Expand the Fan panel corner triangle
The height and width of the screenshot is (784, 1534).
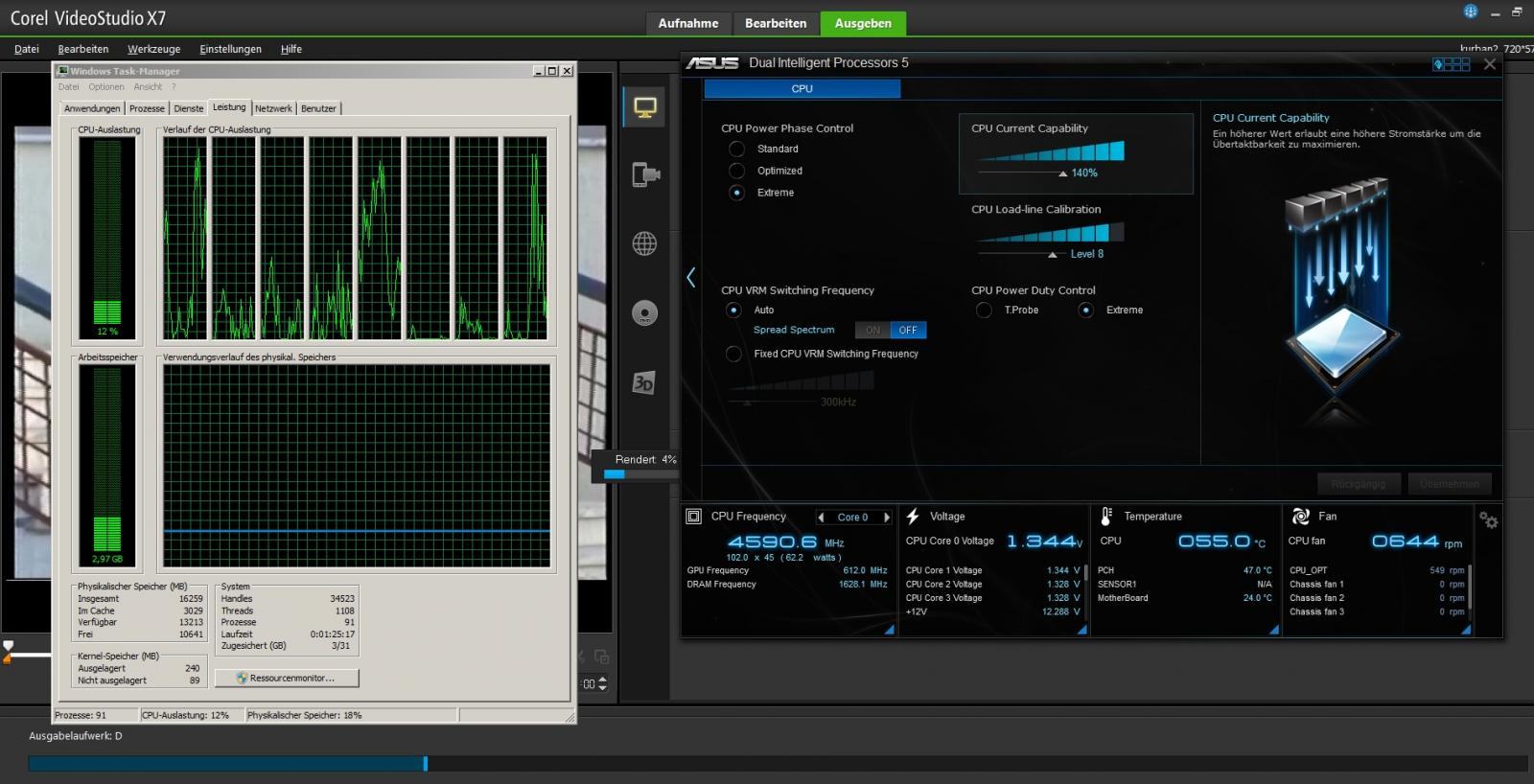pos(1465,630)
